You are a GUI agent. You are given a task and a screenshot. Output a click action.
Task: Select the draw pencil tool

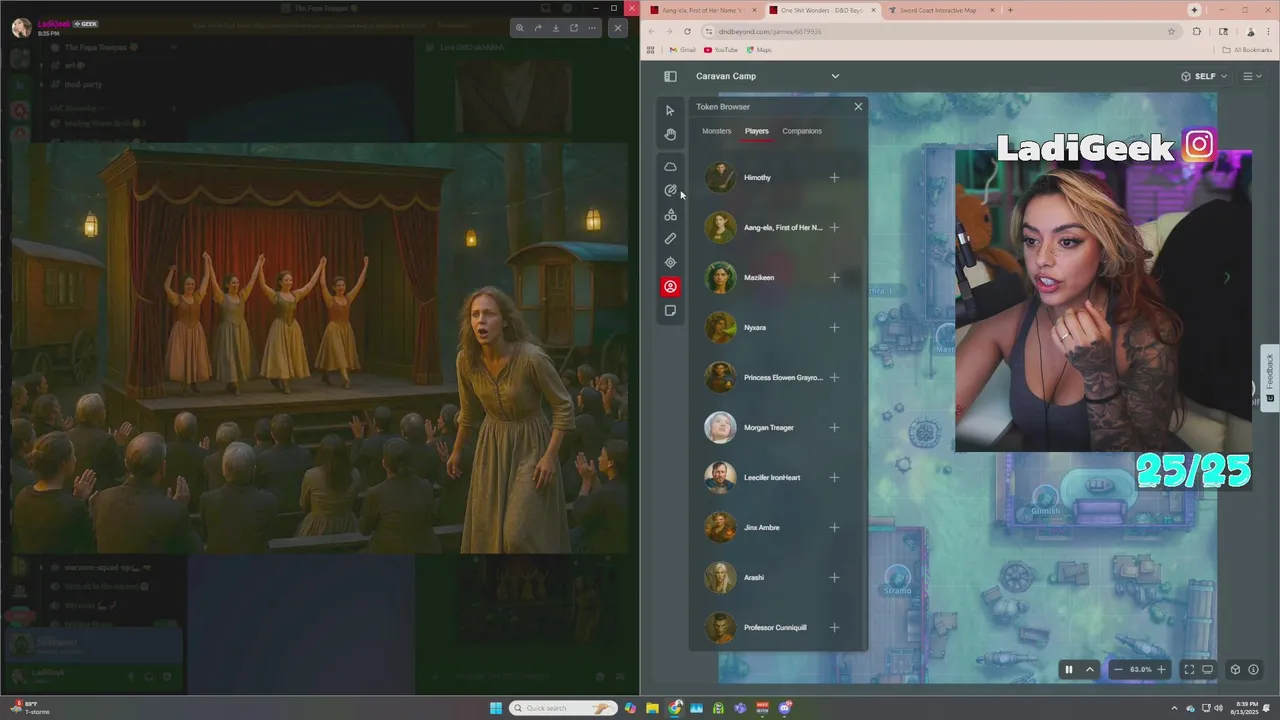[670, 190]
